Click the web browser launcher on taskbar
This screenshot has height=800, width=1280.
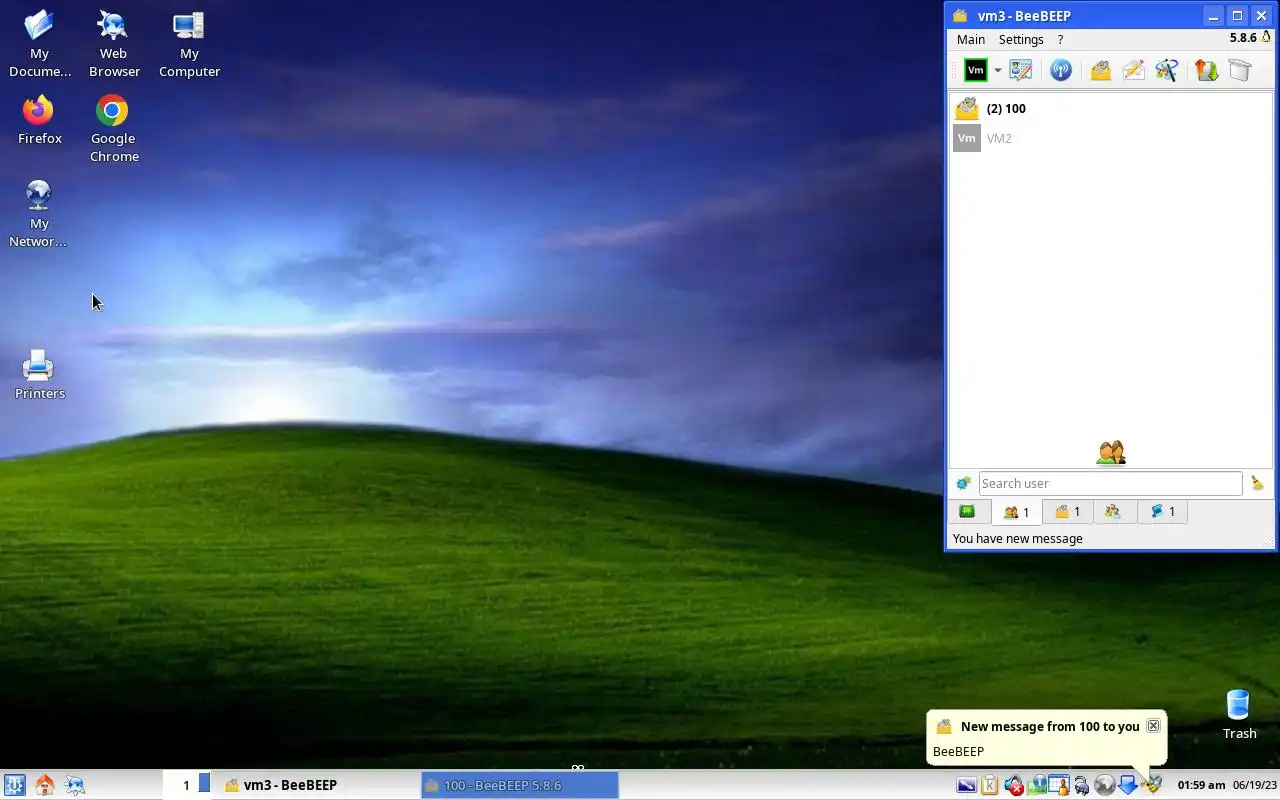tap(75, 785)
